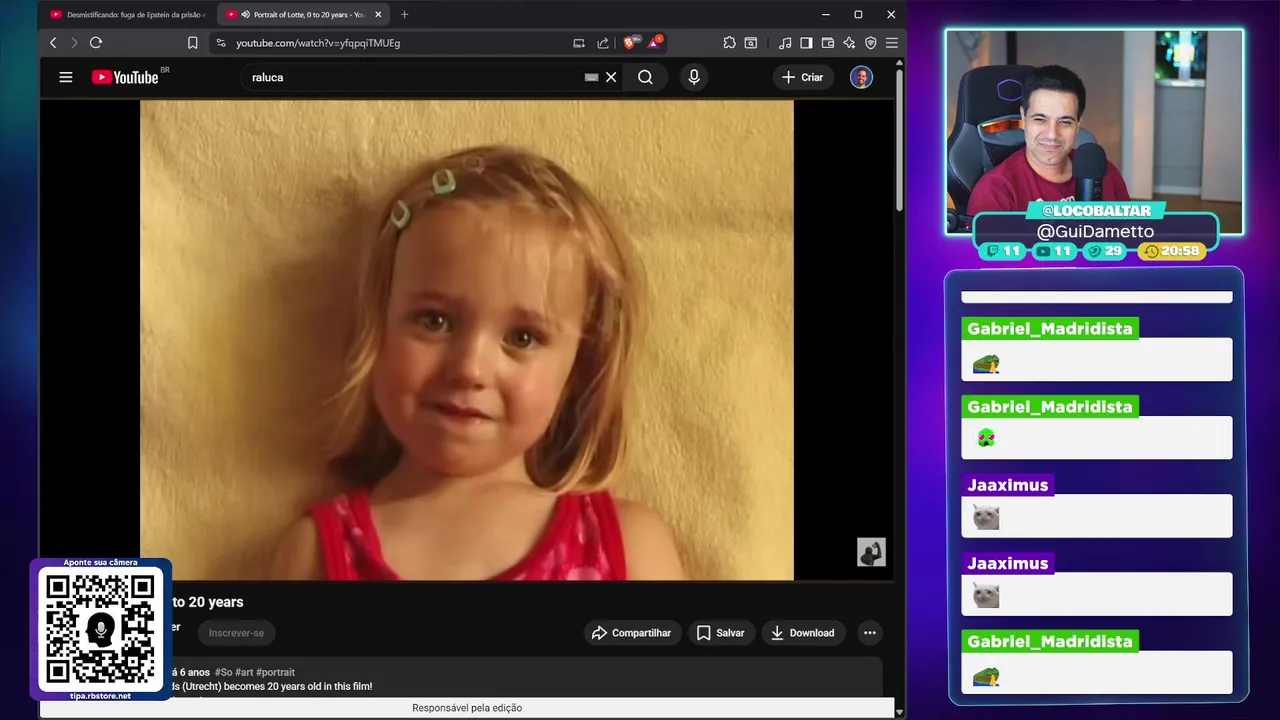Click the Gabriel_Madridista name above the red-eyed frog emote
The height and width of the screenshot is (720, 1280).
(1049, 407)
